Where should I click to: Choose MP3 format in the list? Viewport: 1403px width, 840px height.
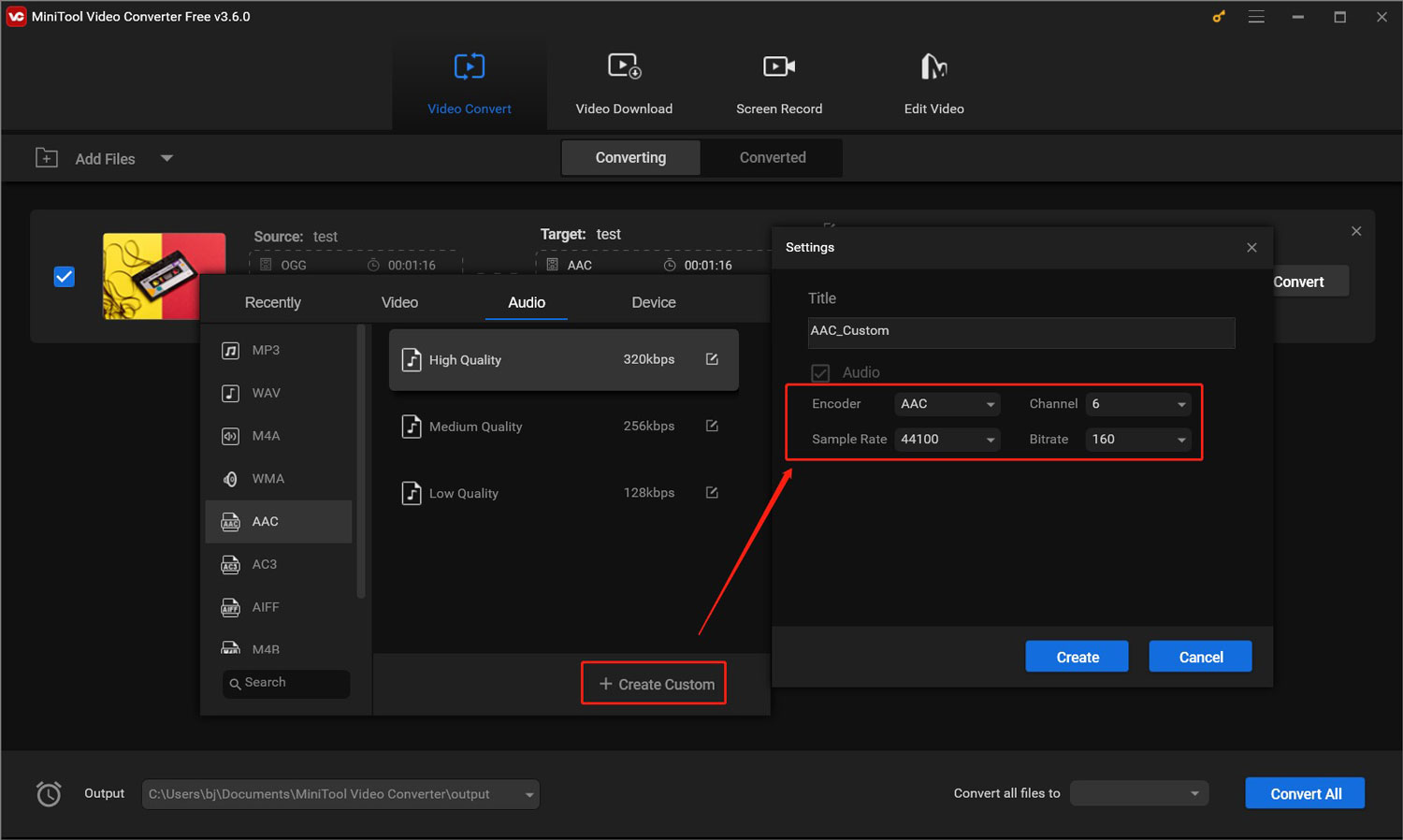point(279,350)
